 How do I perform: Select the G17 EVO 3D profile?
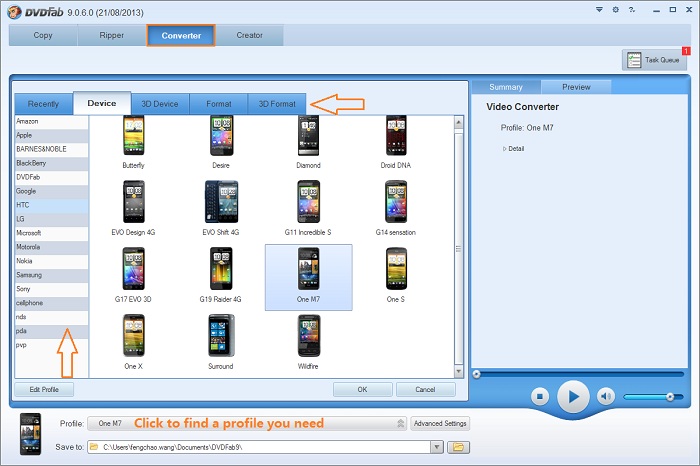133,275
